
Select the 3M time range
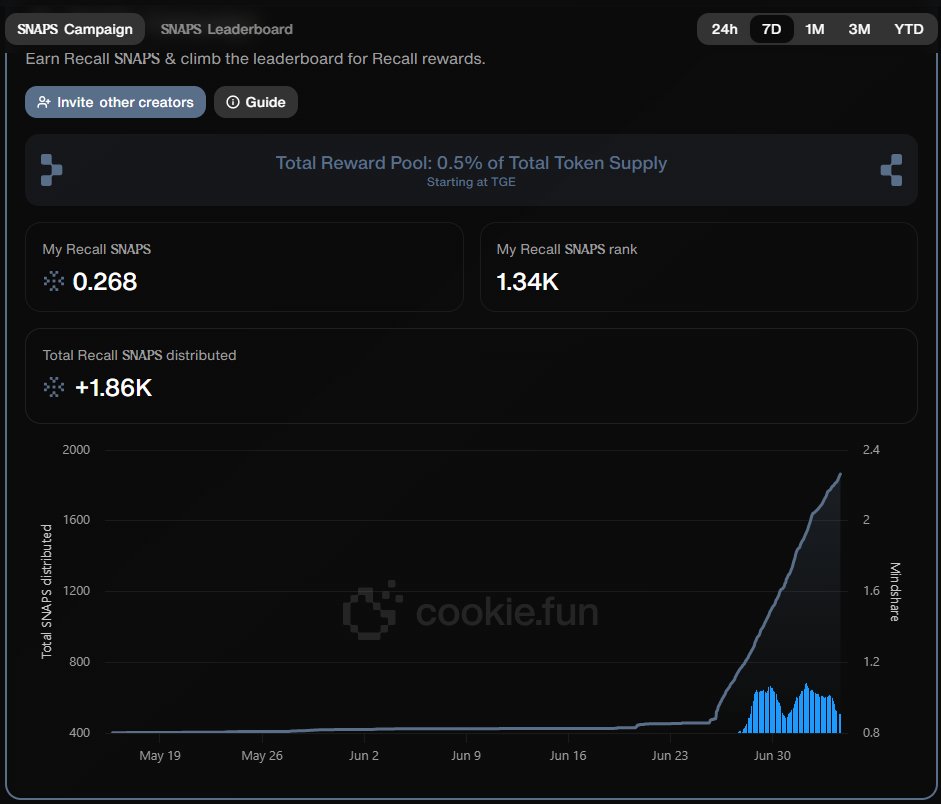coord(859,29)
